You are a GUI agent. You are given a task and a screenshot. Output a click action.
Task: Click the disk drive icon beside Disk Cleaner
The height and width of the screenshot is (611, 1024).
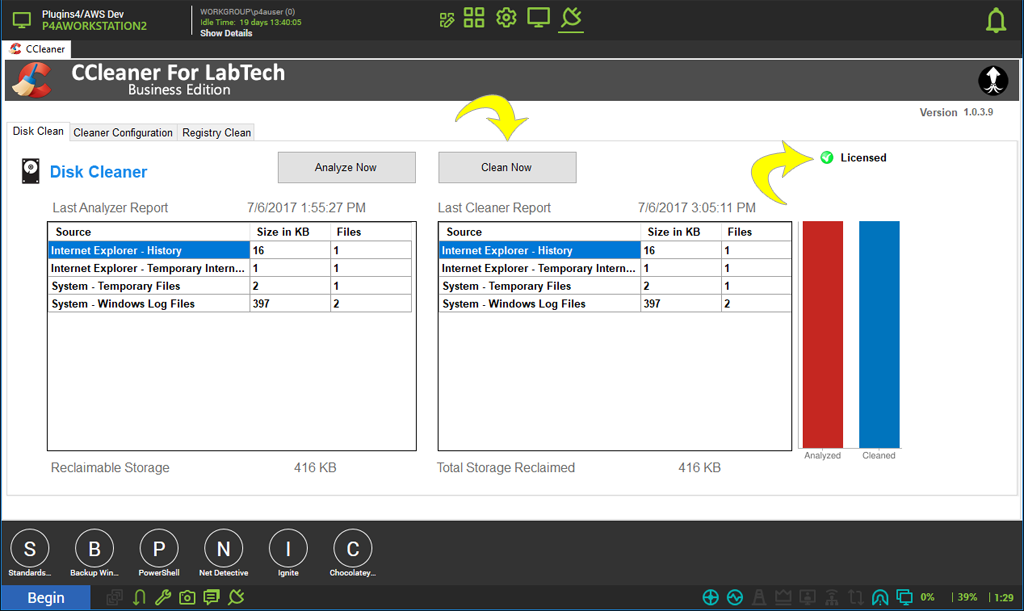coord(31,171)
